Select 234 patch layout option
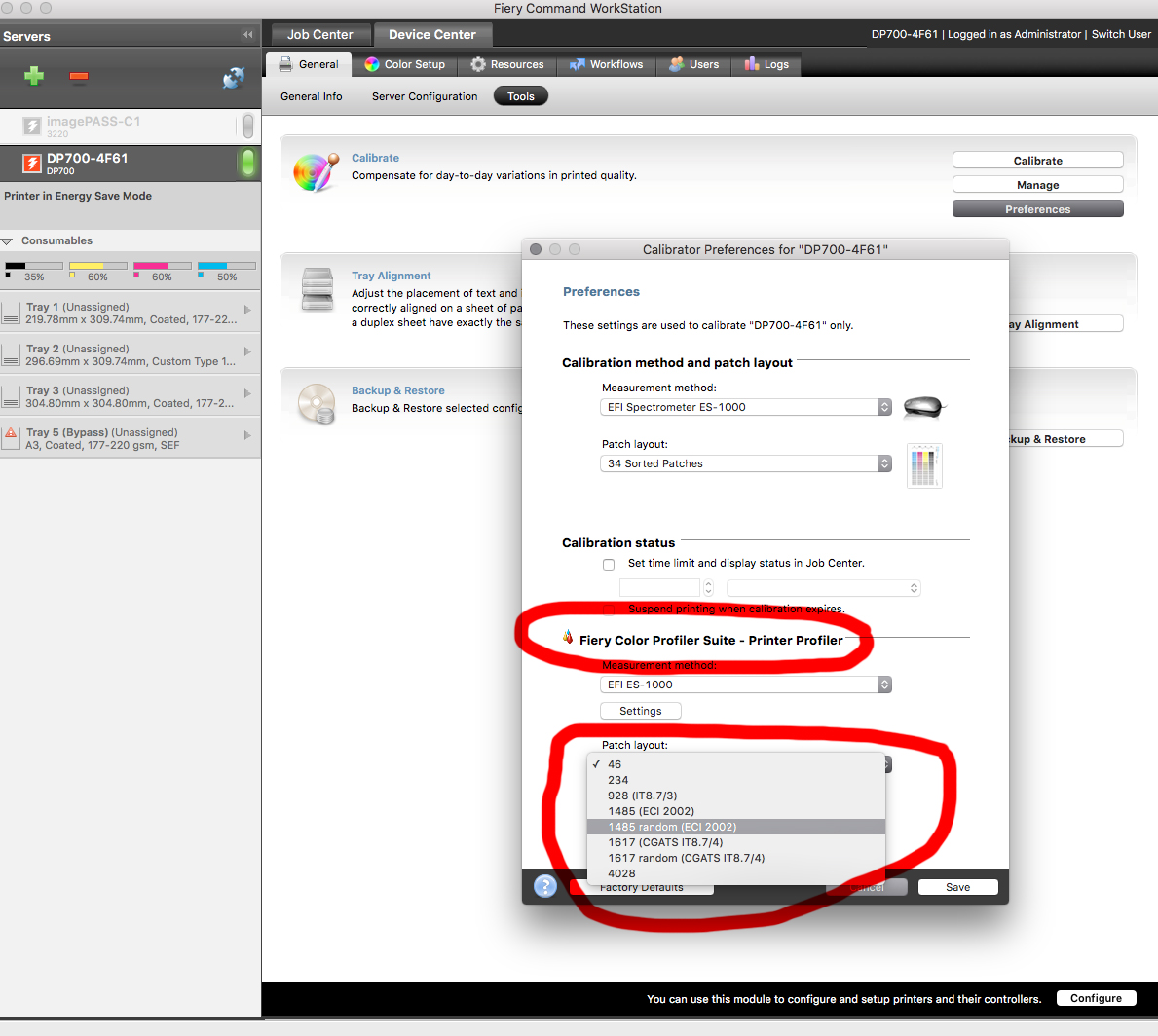The height and width of the screenshot is (1036, 1158). pyautogui.click(x=735, y=780)
